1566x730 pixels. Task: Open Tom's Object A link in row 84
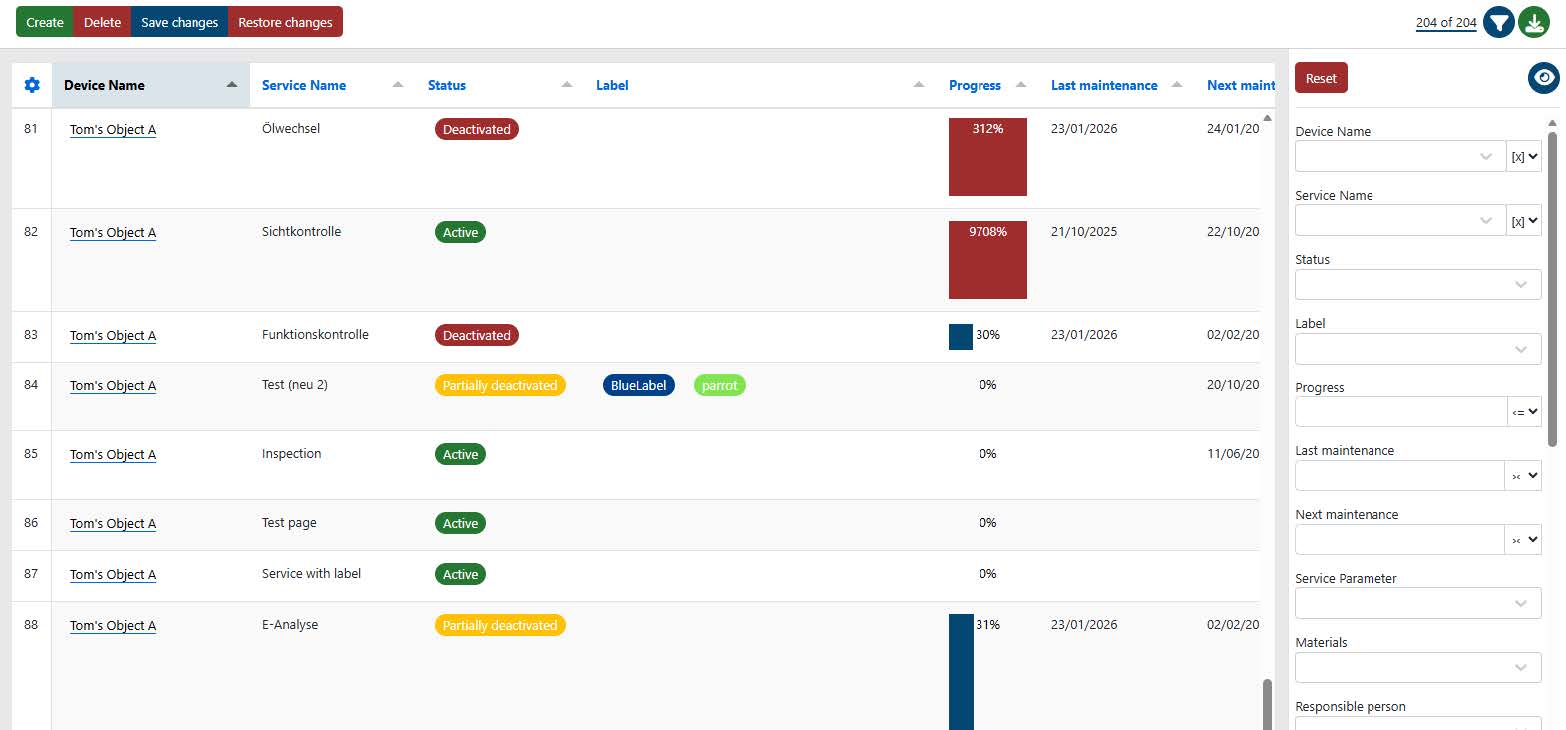point(113,386)
